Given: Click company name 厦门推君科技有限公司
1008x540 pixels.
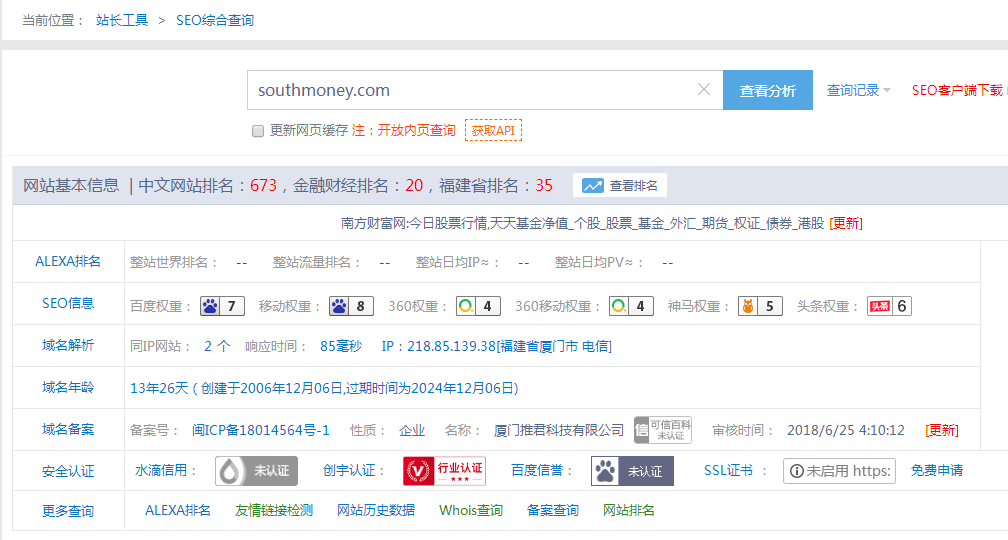Looking at the screenshot, I should [x=559, y=430].
